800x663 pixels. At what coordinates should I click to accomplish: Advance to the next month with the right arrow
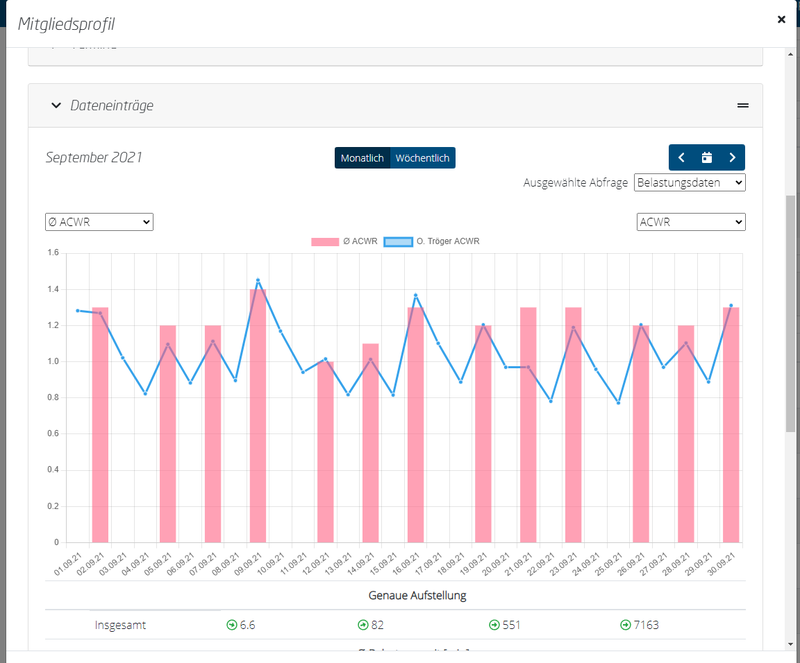point(732,158)
